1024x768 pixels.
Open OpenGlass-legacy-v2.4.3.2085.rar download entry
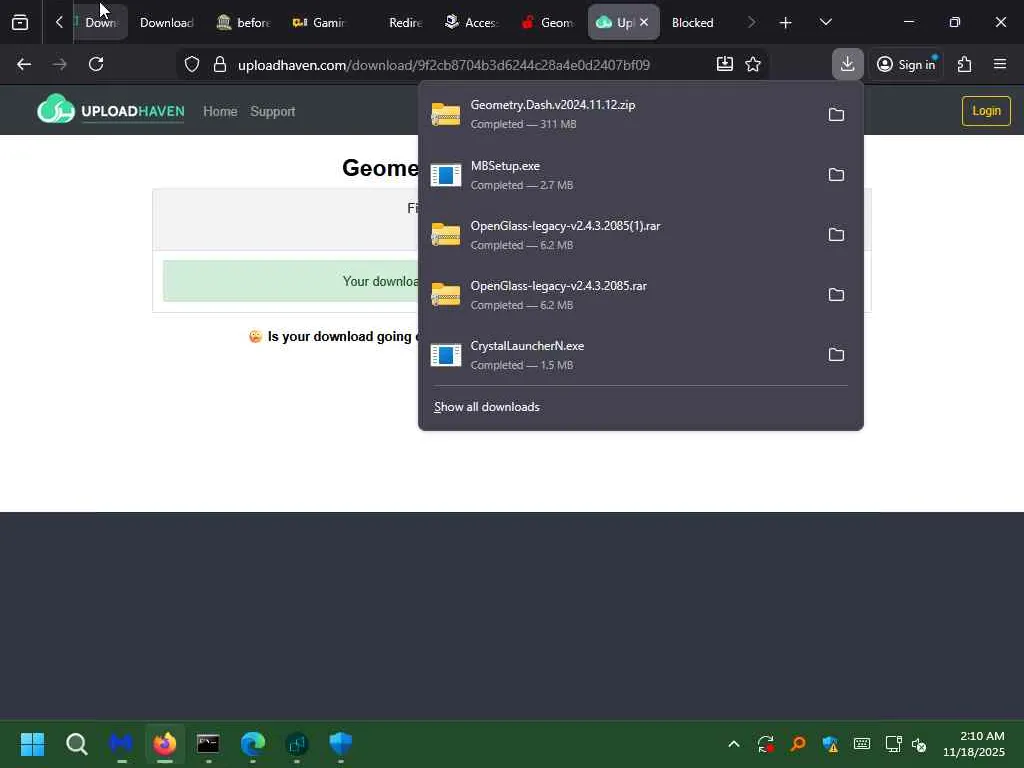click(x=620, y=295)
